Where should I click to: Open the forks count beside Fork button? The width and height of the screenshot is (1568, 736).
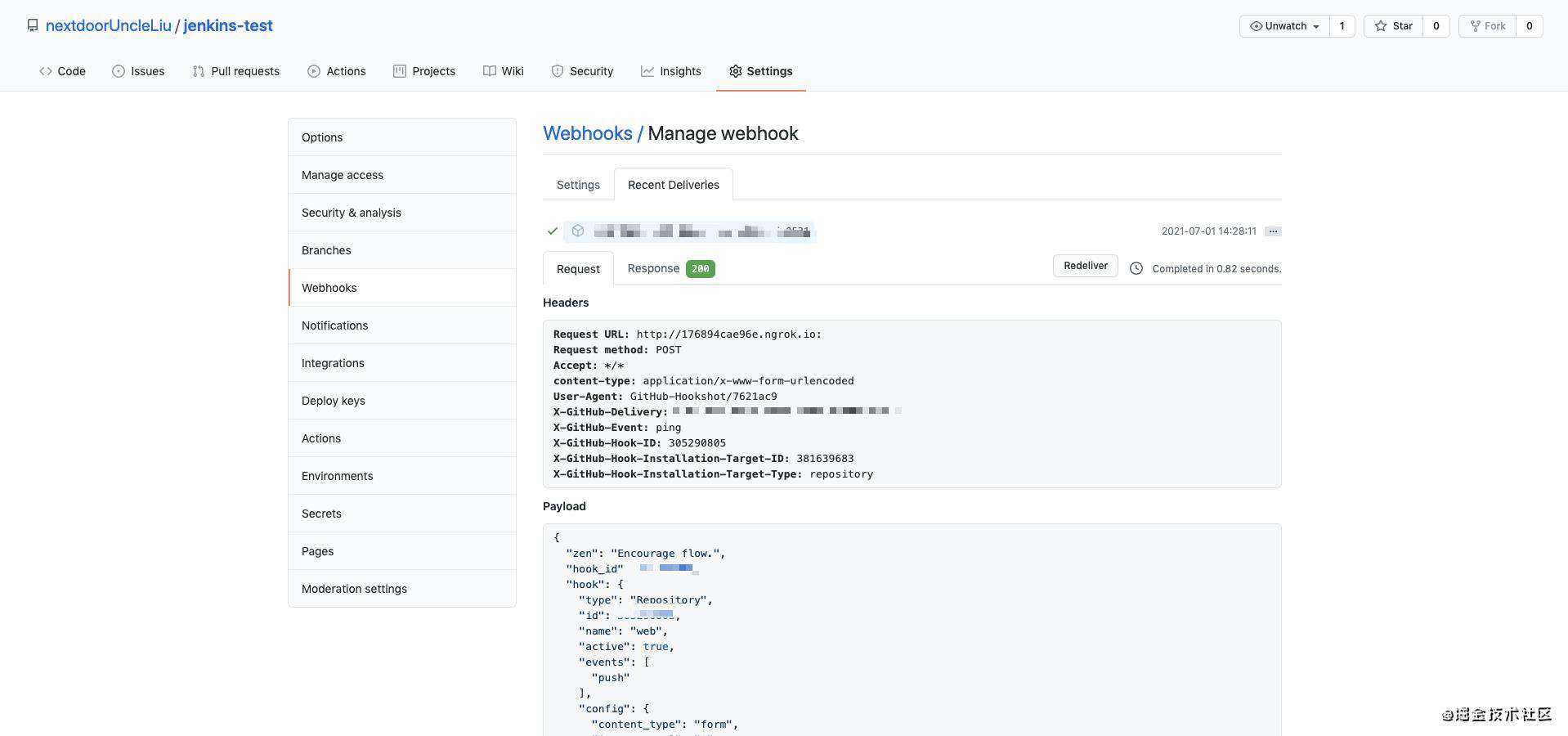tap(1530, 26)
